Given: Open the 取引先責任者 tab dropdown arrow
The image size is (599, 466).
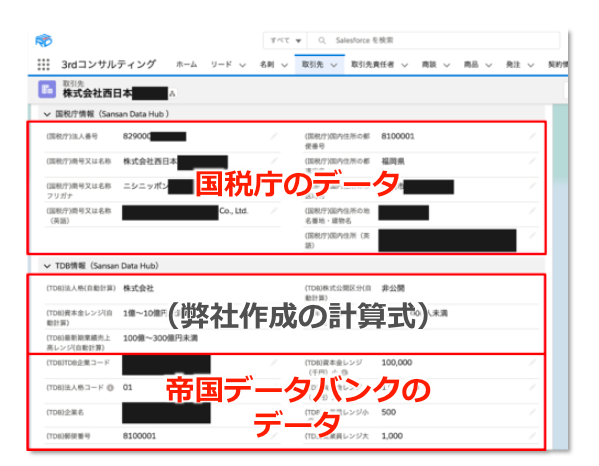Looking at the screenshot, I should pyautogui.click(x=405, y=65).
